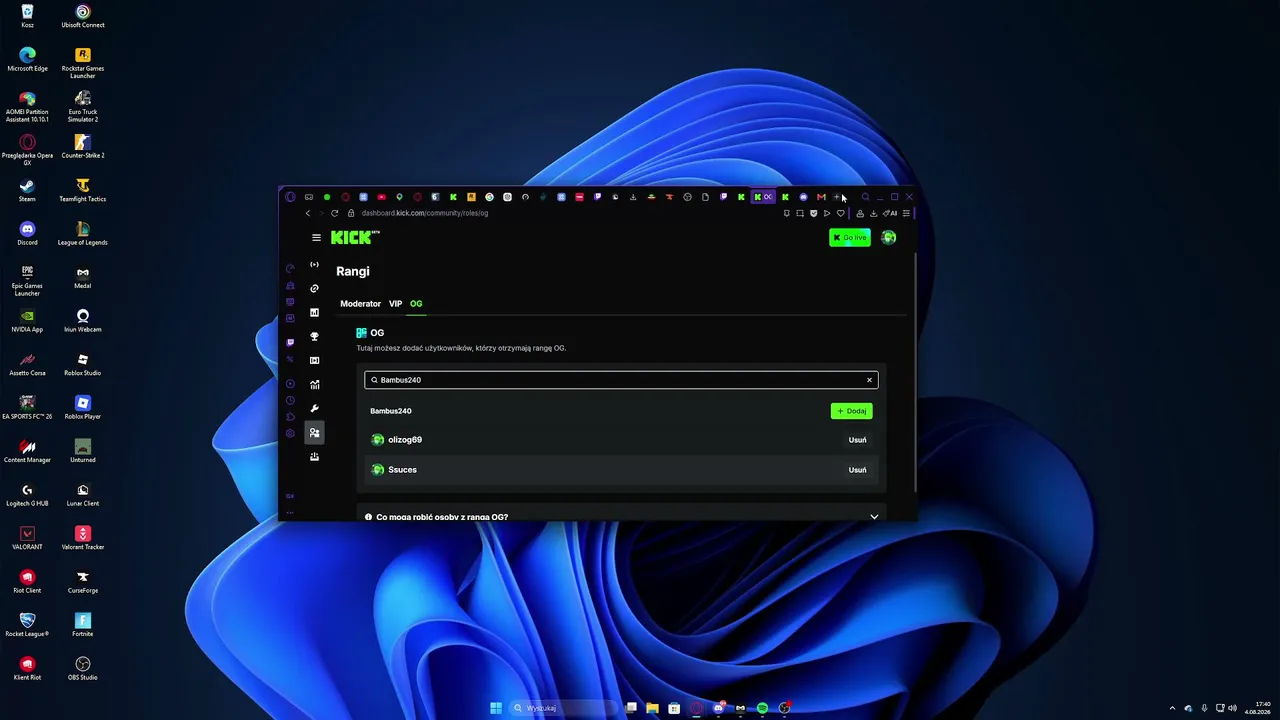Screen dimensions: 1280x720
Task: Add Bambus240 with the Dodaj button
Action: point(851,411)
